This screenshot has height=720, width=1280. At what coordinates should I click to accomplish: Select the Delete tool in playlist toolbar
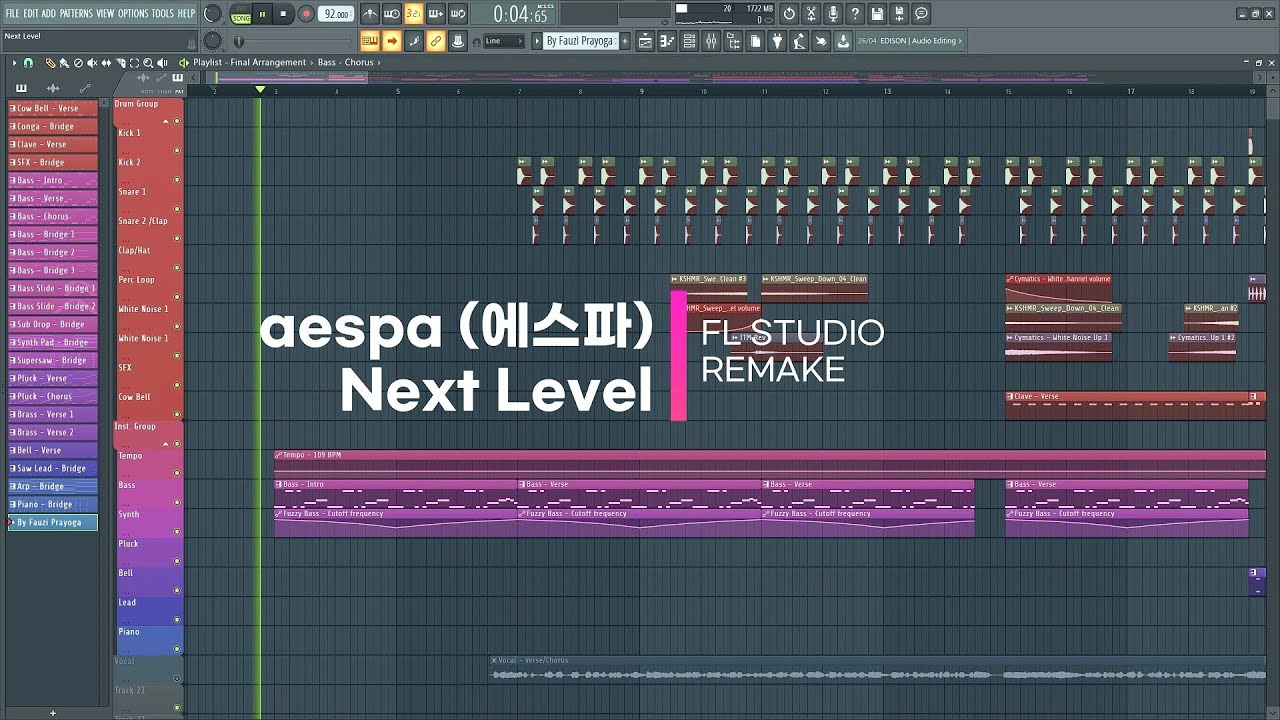click(x=78, y=63)
